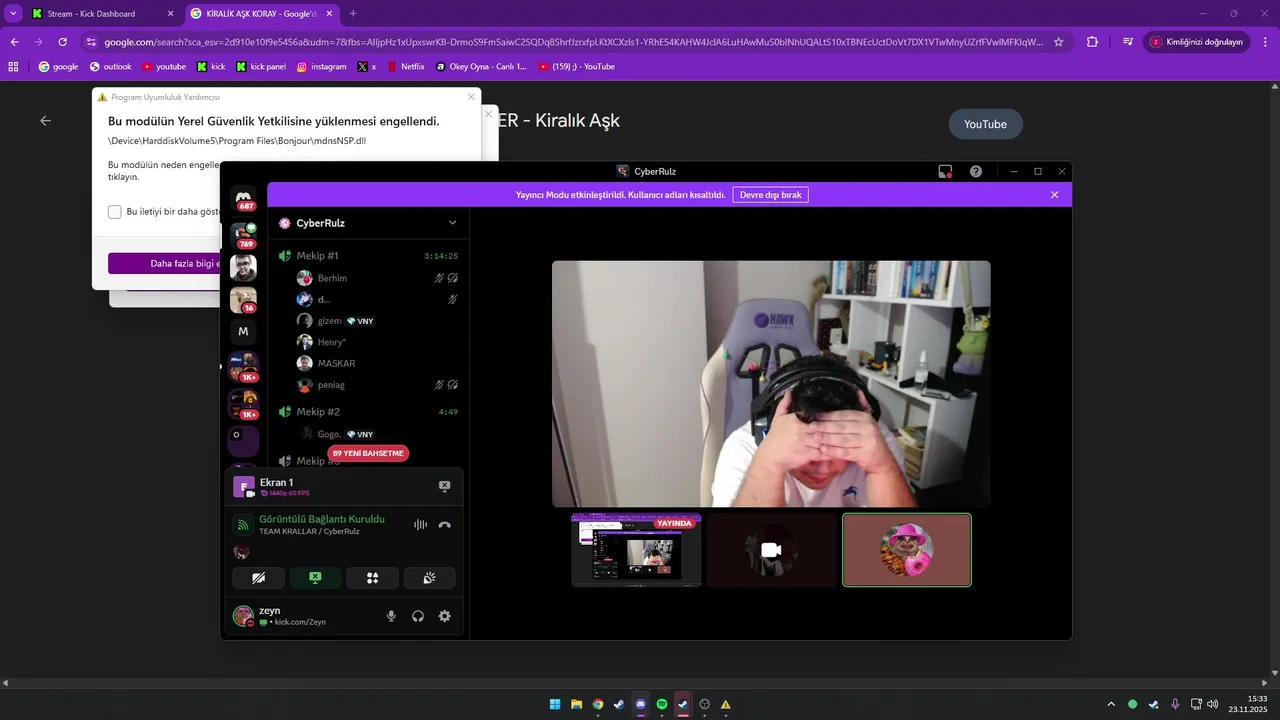Open google bookmark
Viewport: 1280px width, 720px height.
pyautogui.click(x=58, y=67)
